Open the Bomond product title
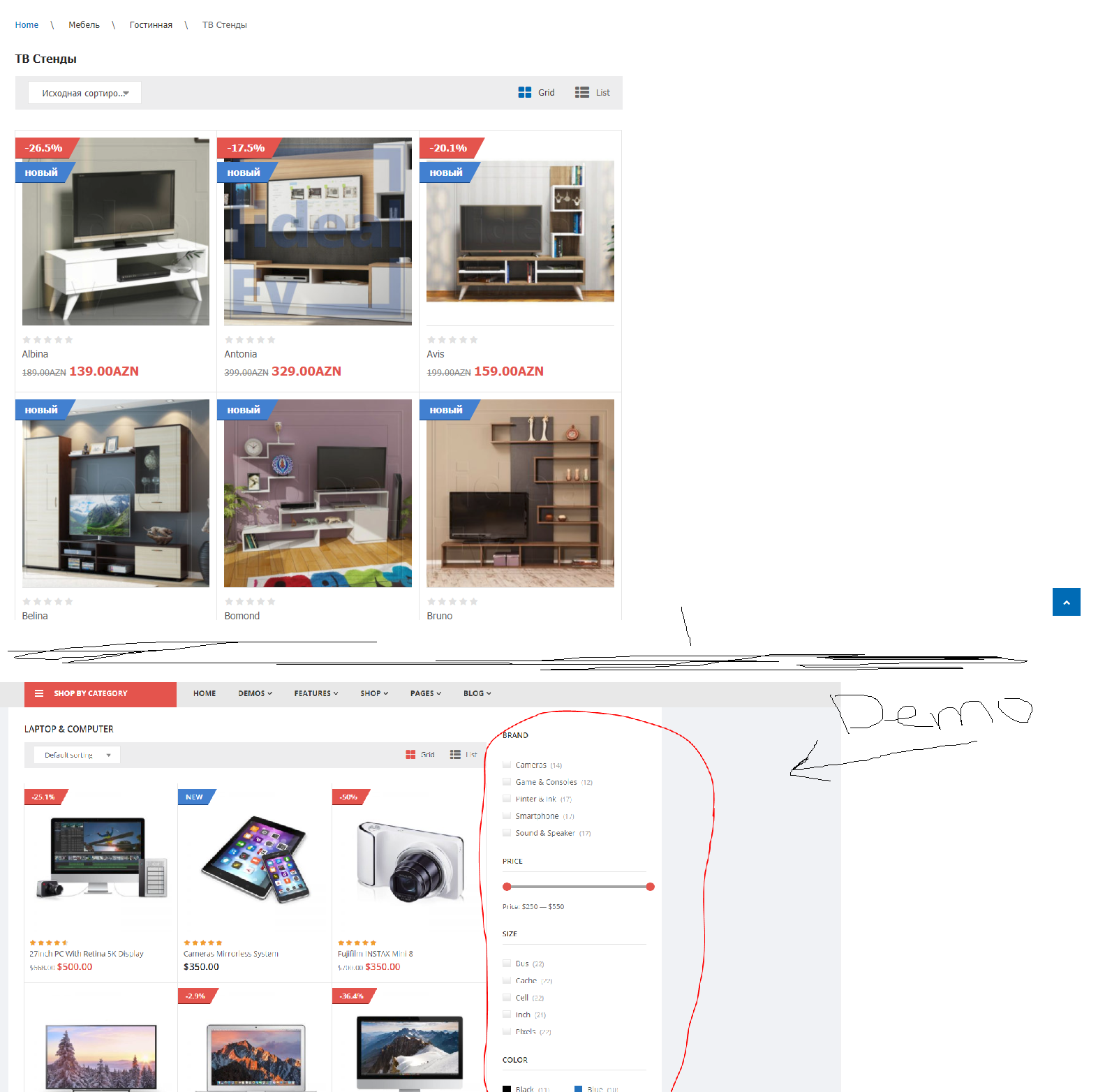1105x1092 pixels. pyautogui.click(x=242, y=616)
